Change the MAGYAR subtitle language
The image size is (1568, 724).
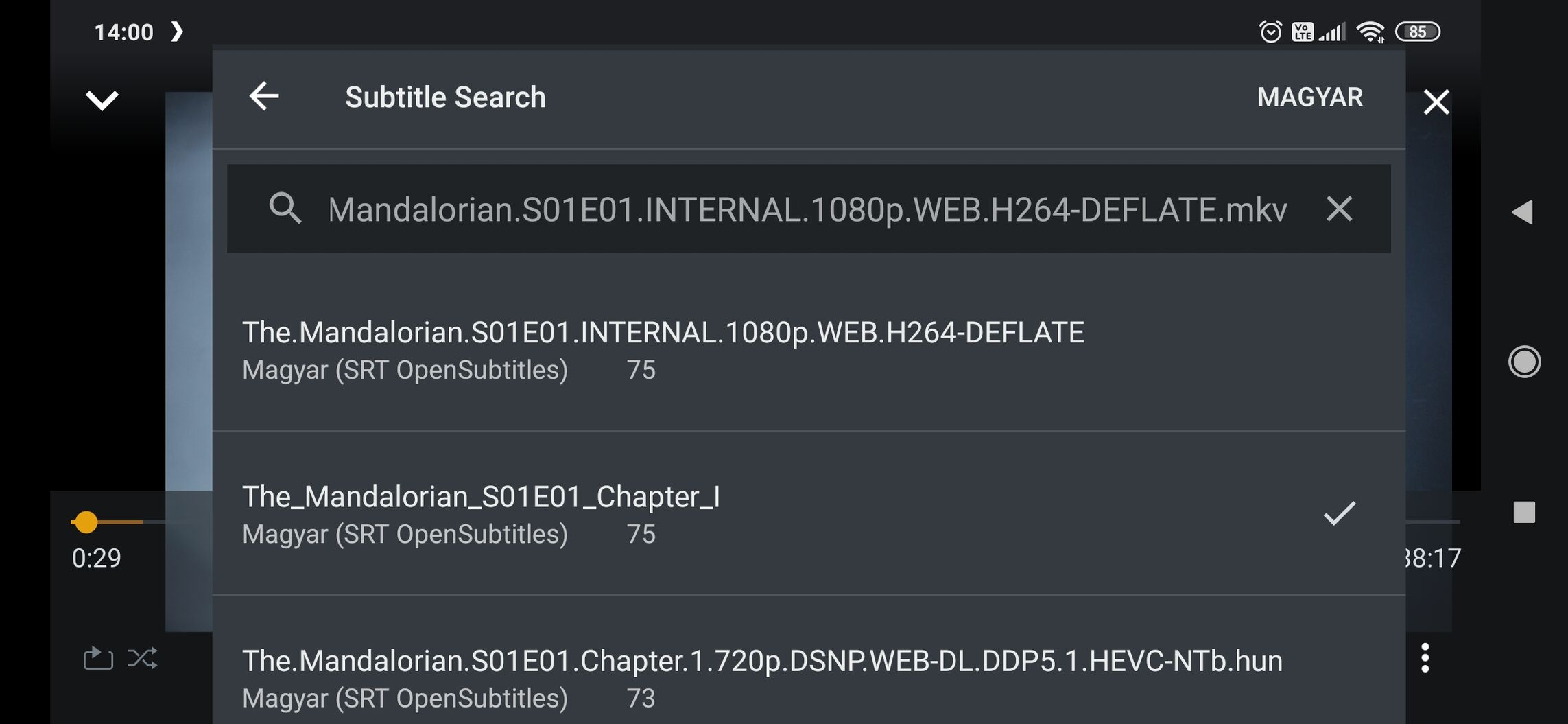coord(1309,97)
